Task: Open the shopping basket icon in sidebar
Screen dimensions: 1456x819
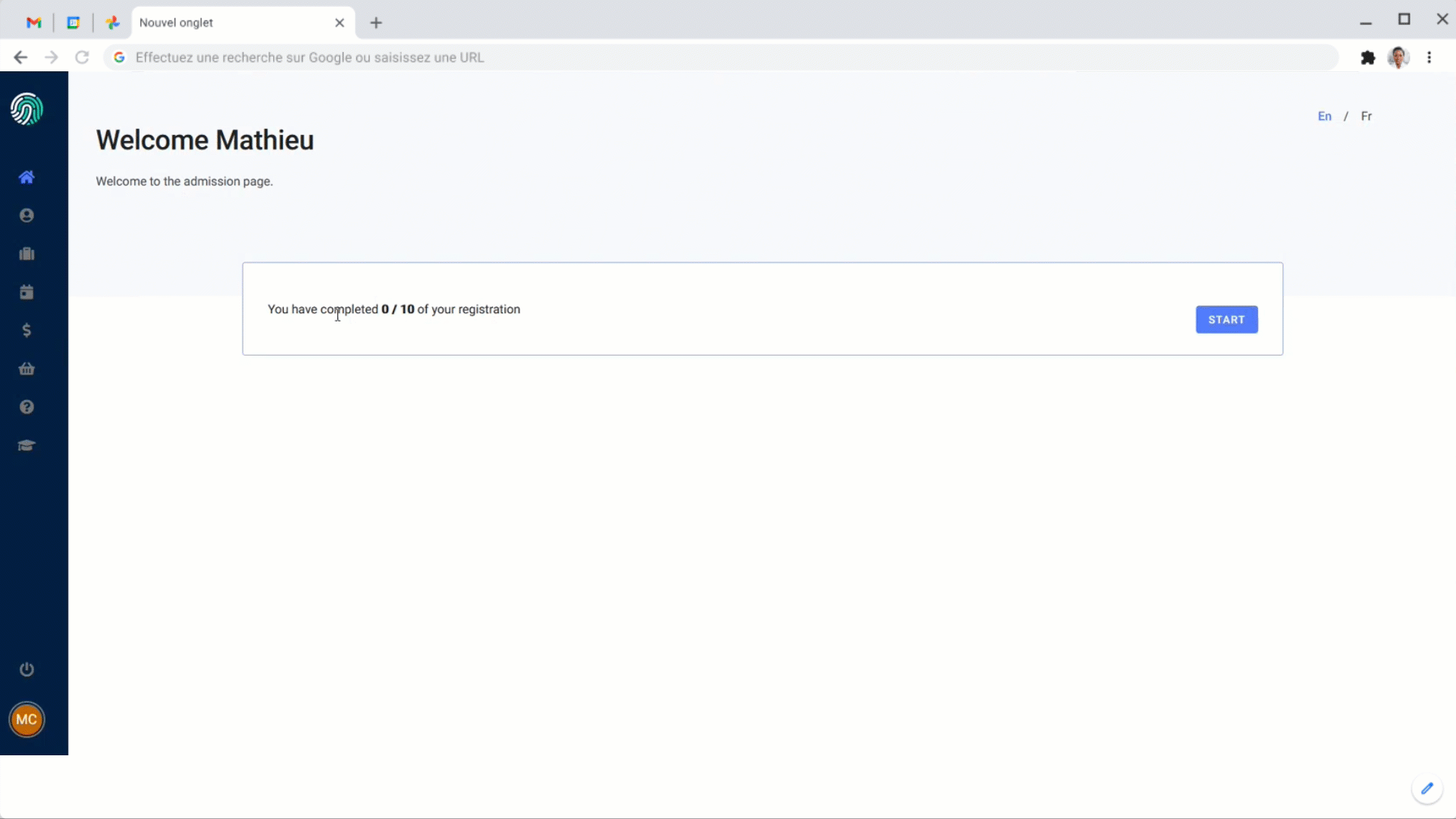Action: pyautogui.click(x=27, y=369)
